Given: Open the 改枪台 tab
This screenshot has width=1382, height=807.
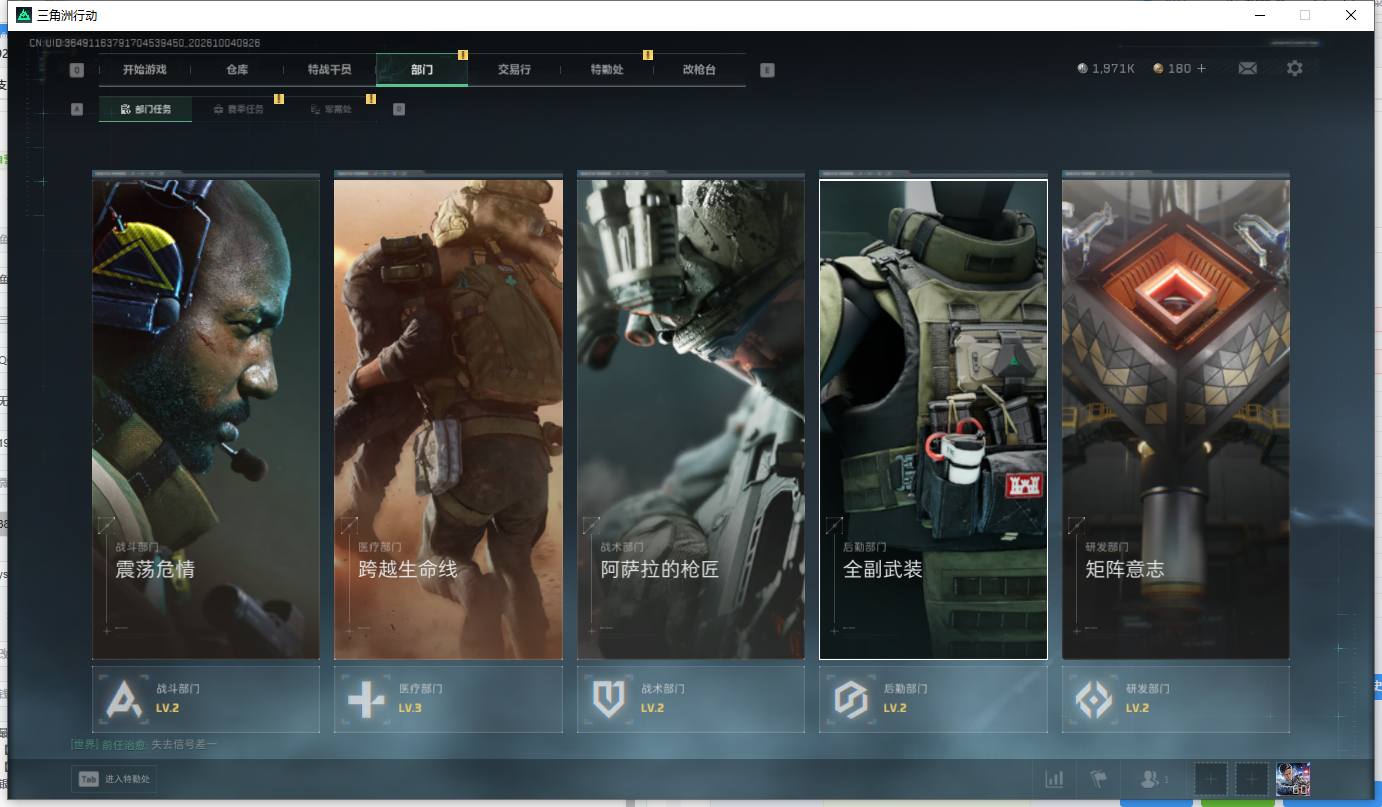Looking at the screenshot, I should click(x=699, y=70).
